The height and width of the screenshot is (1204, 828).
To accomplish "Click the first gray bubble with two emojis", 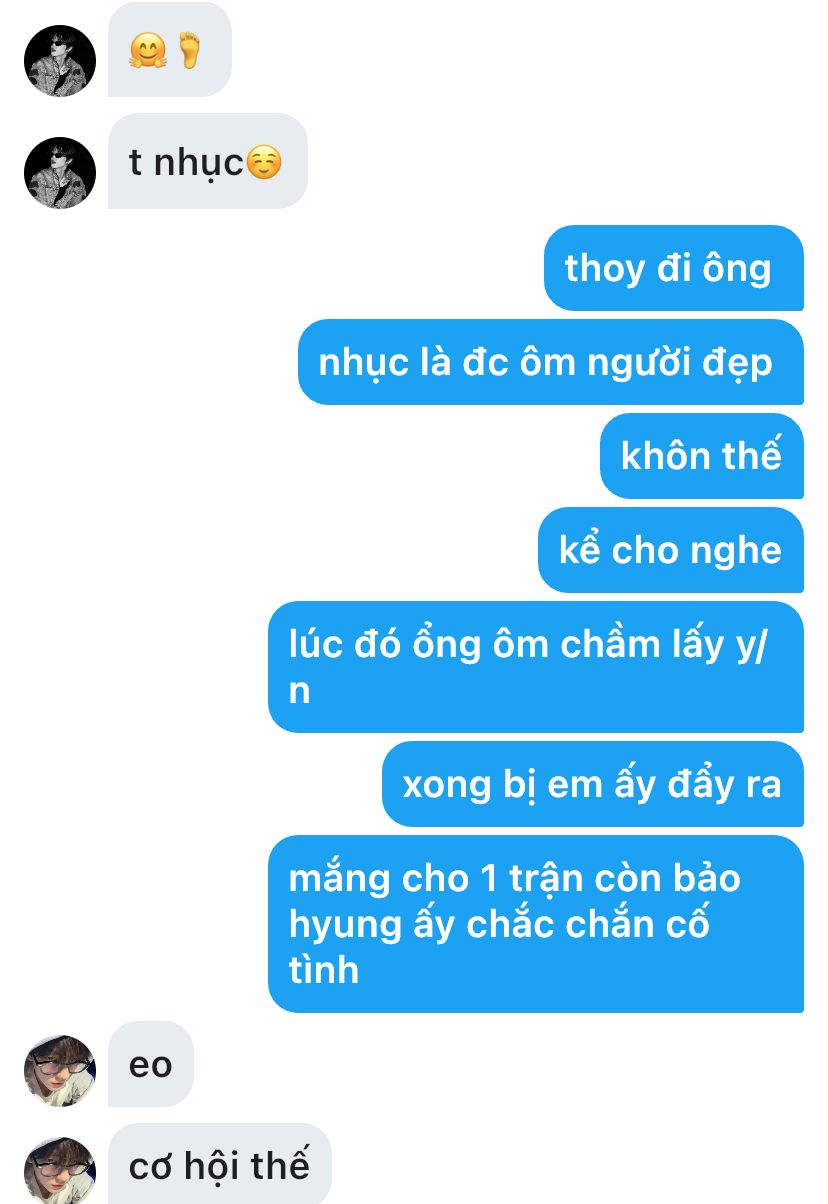I will click(170, 50).
